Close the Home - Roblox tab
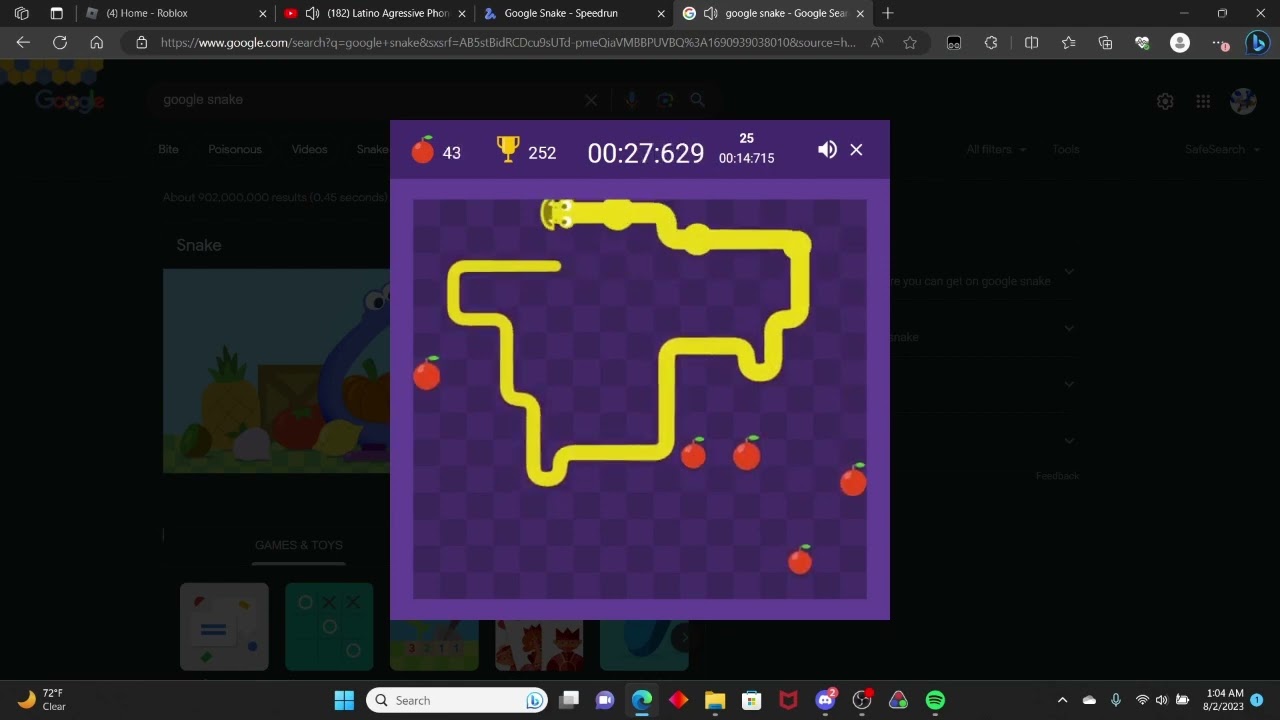 point(263,14)
